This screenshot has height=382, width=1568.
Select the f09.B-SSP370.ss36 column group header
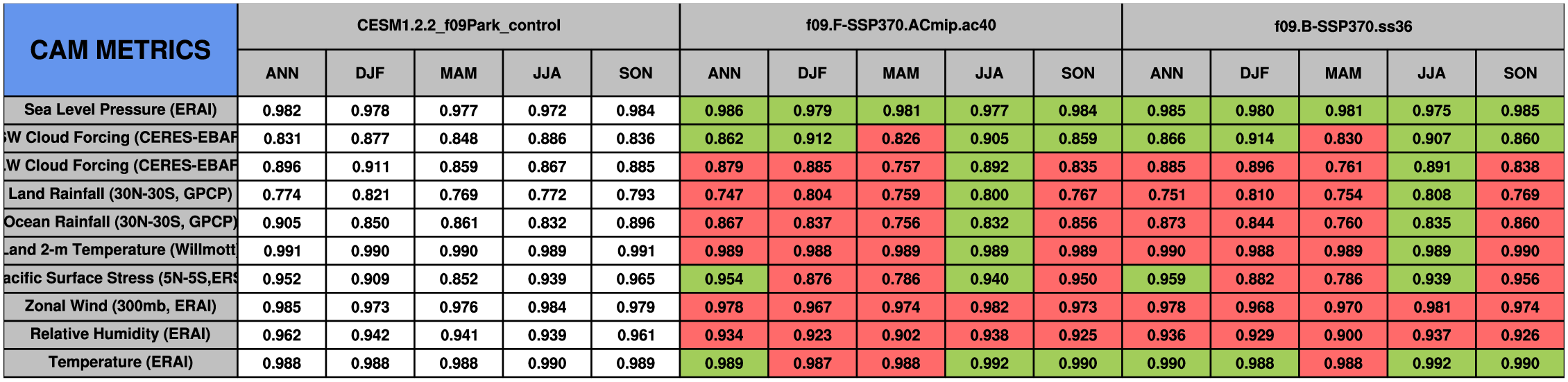1343,26
